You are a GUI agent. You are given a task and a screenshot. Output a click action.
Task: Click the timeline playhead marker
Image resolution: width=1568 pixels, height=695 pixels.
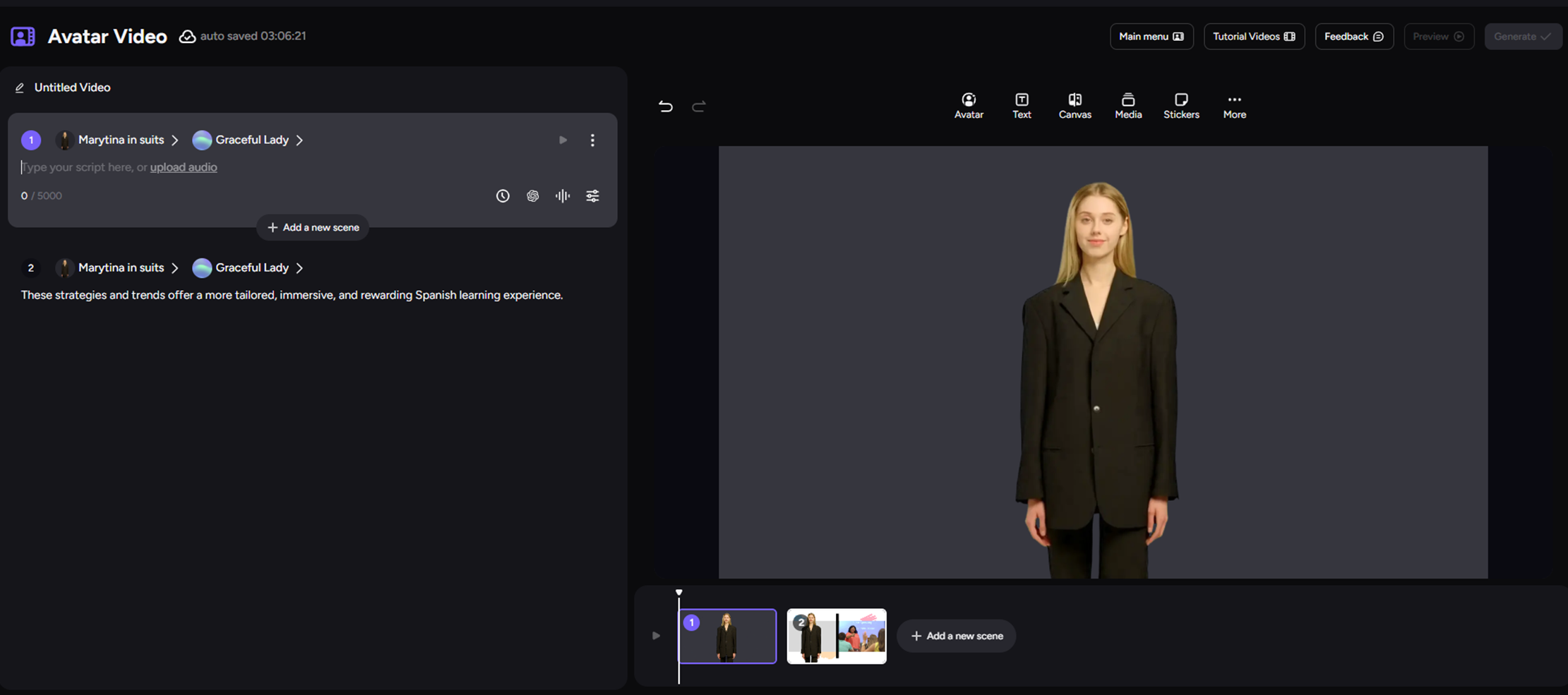678,593
